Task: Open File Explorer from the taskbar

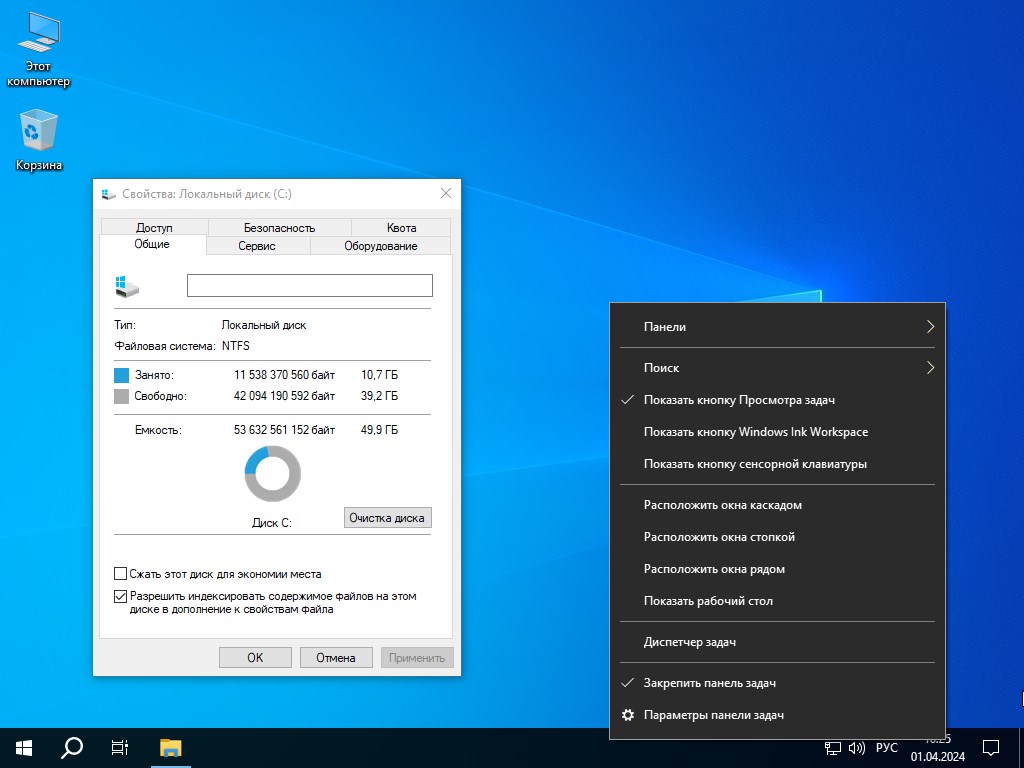Action: tap(171, 747)
